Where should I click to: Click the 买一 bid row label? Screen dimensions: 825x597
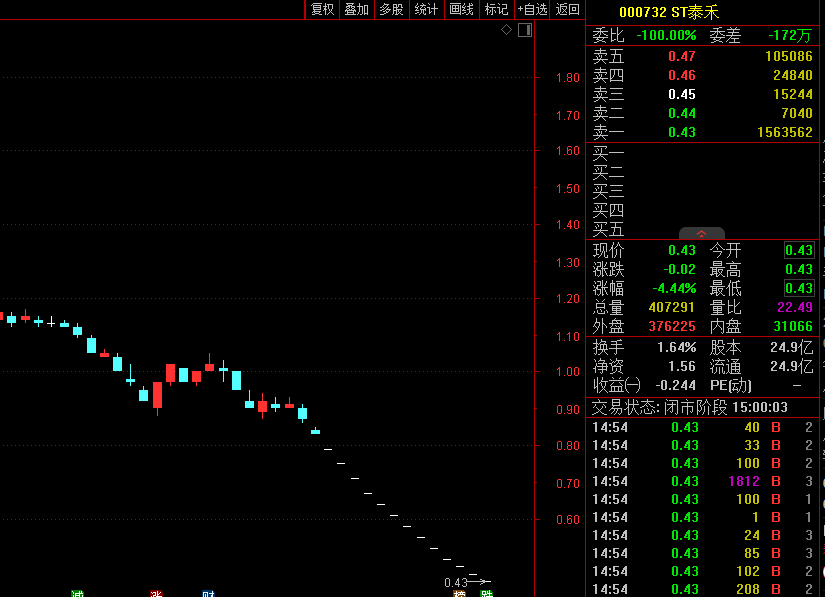click(x=608, y=154)
